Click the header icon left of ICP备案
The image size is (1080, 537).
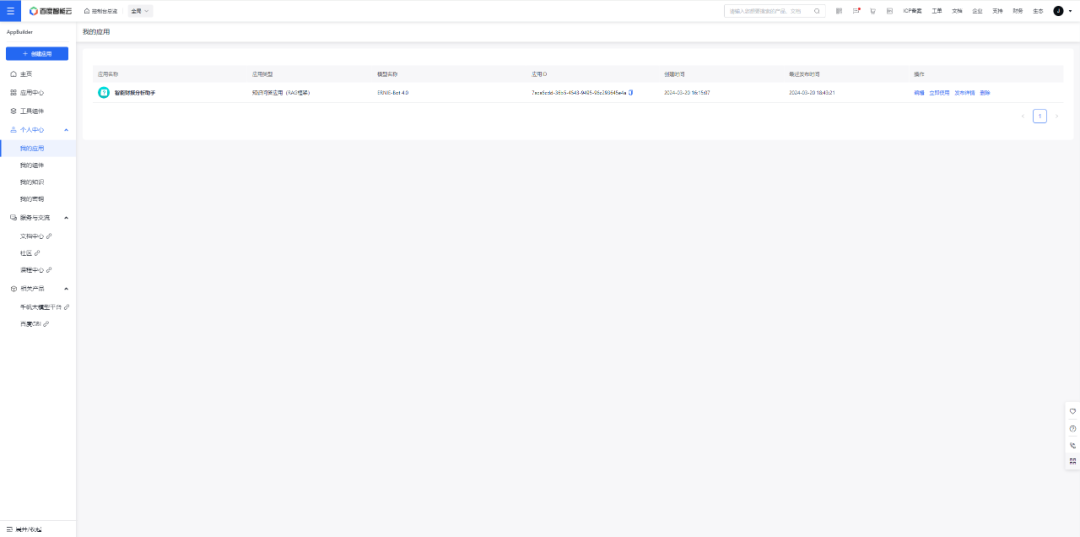890,11
